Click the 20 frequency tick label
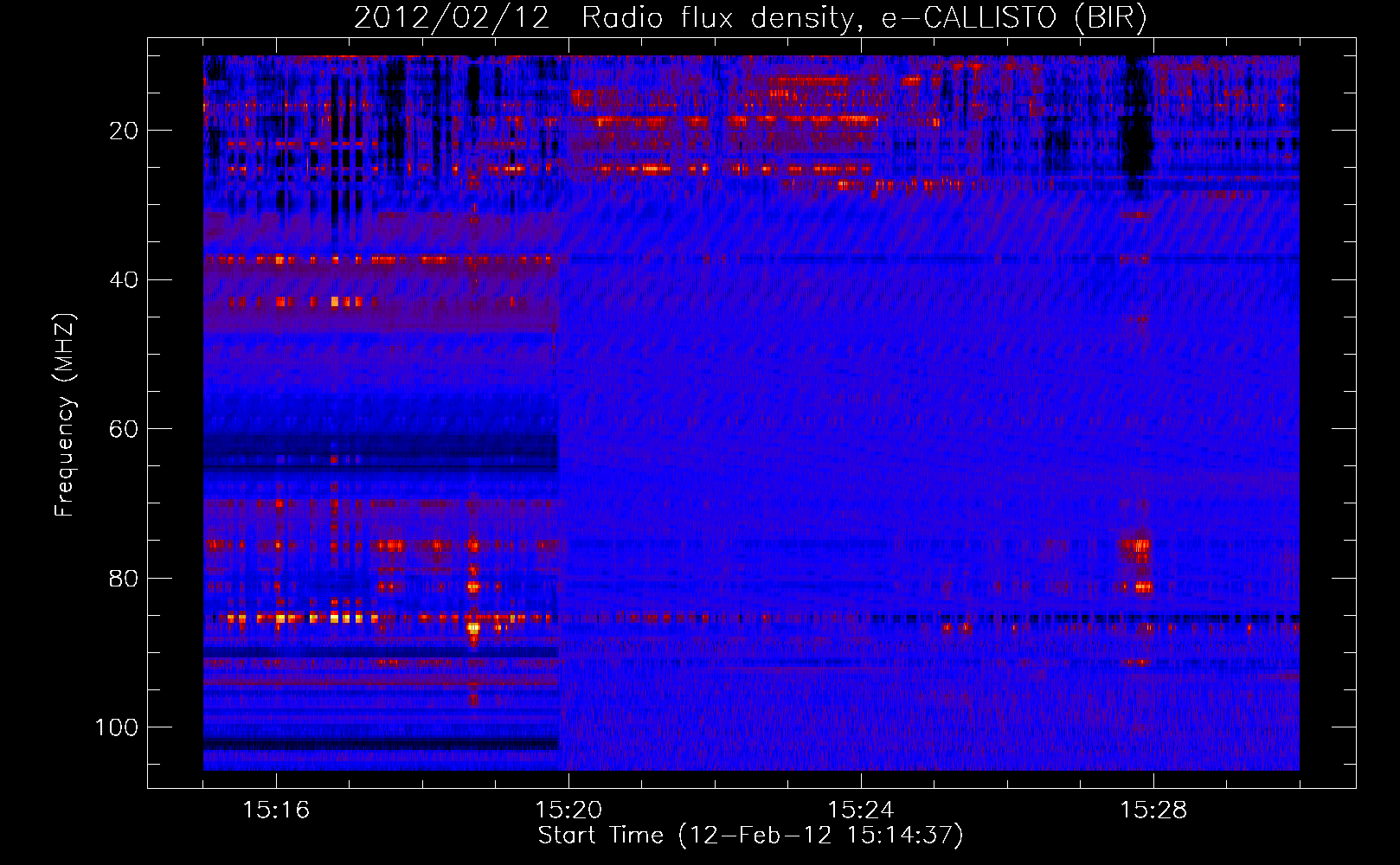Screen dimensions: 1400x865 click(x=124, y=131)
